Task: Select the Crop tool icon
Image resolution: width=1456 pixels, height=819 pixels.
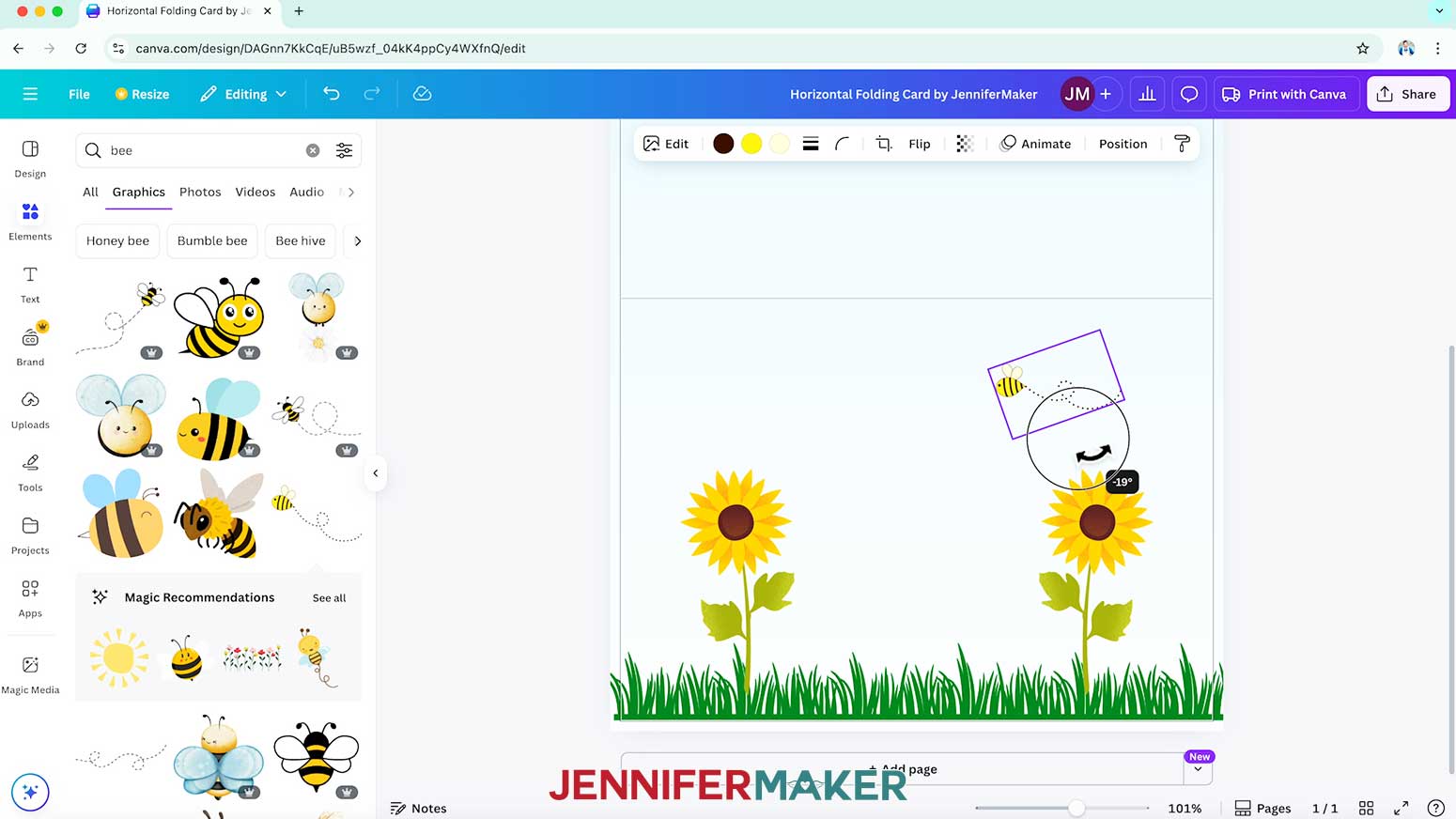Action: 884,144
